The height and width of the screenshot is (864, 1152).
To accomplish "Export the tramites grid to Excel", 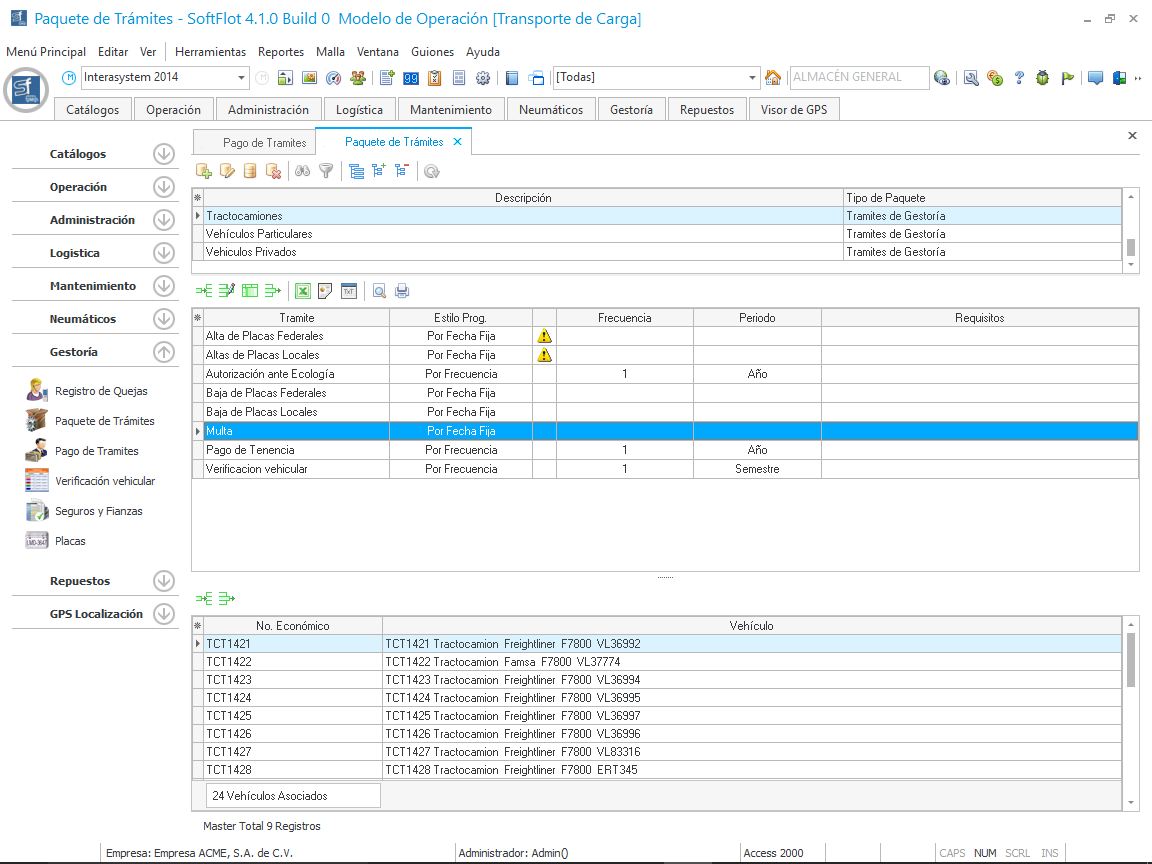I will point(303,291).
